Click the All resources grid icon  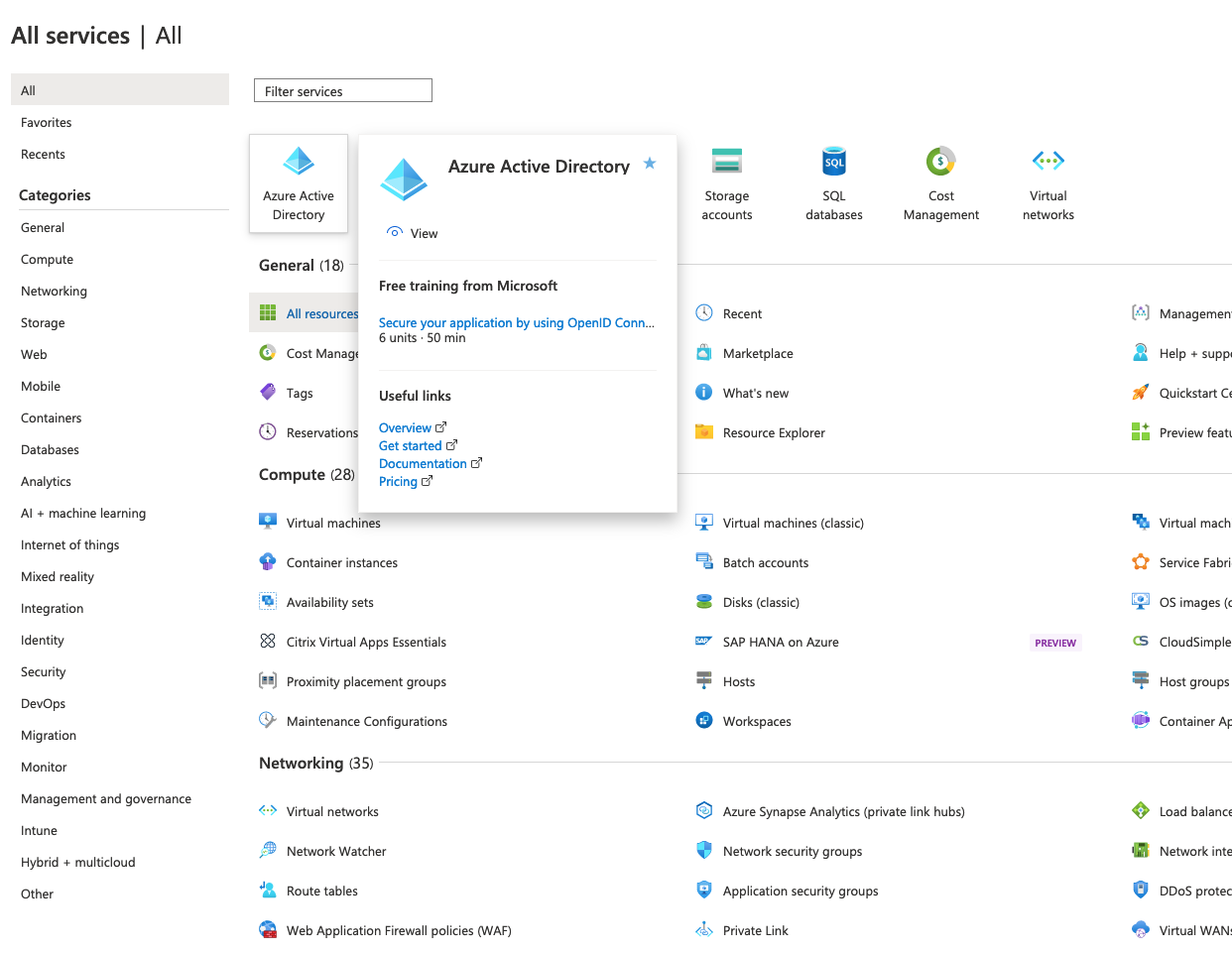[x=268, y=313]
